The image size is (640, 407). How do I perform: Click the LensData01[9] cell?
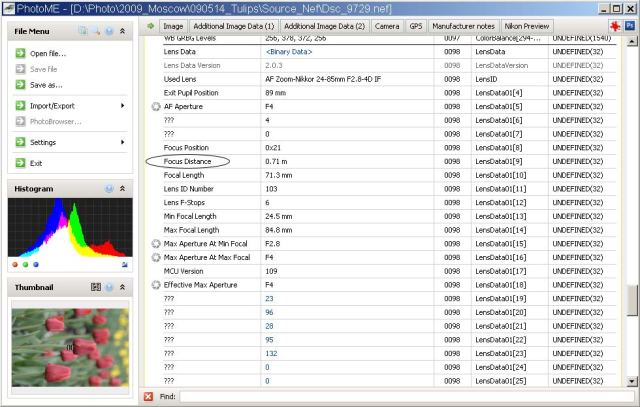point(499,162)
